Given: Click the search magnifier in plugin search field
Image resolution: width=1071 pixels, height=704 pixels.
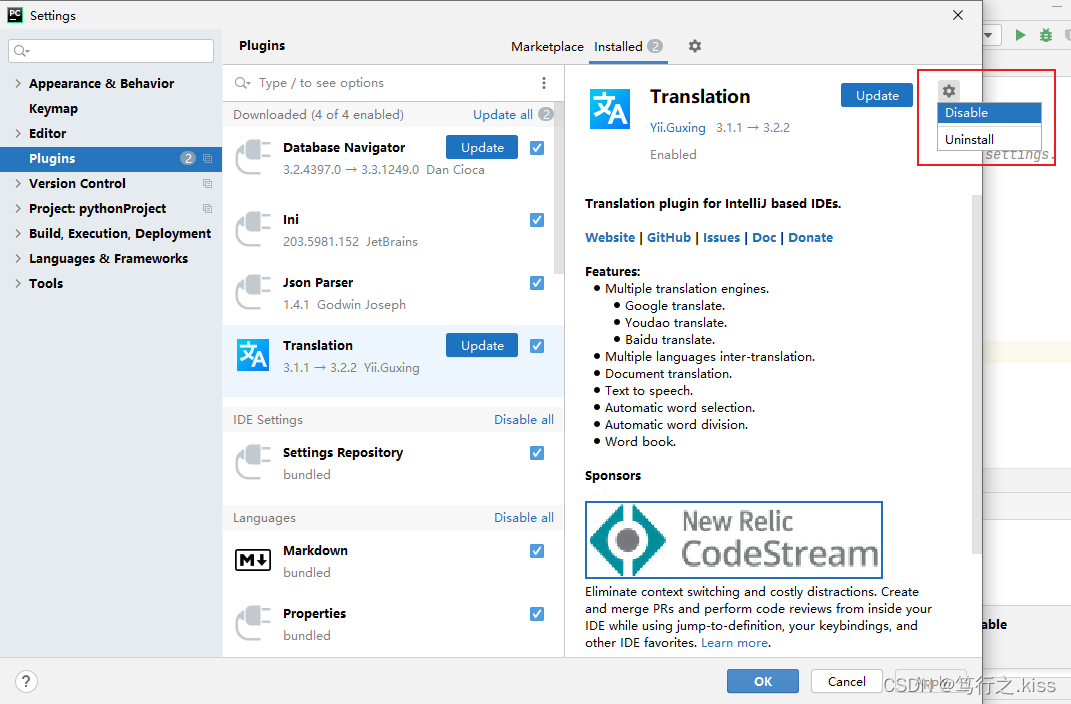Looking at the screenshot, I should pyautogui.click(x=242, y=83).
